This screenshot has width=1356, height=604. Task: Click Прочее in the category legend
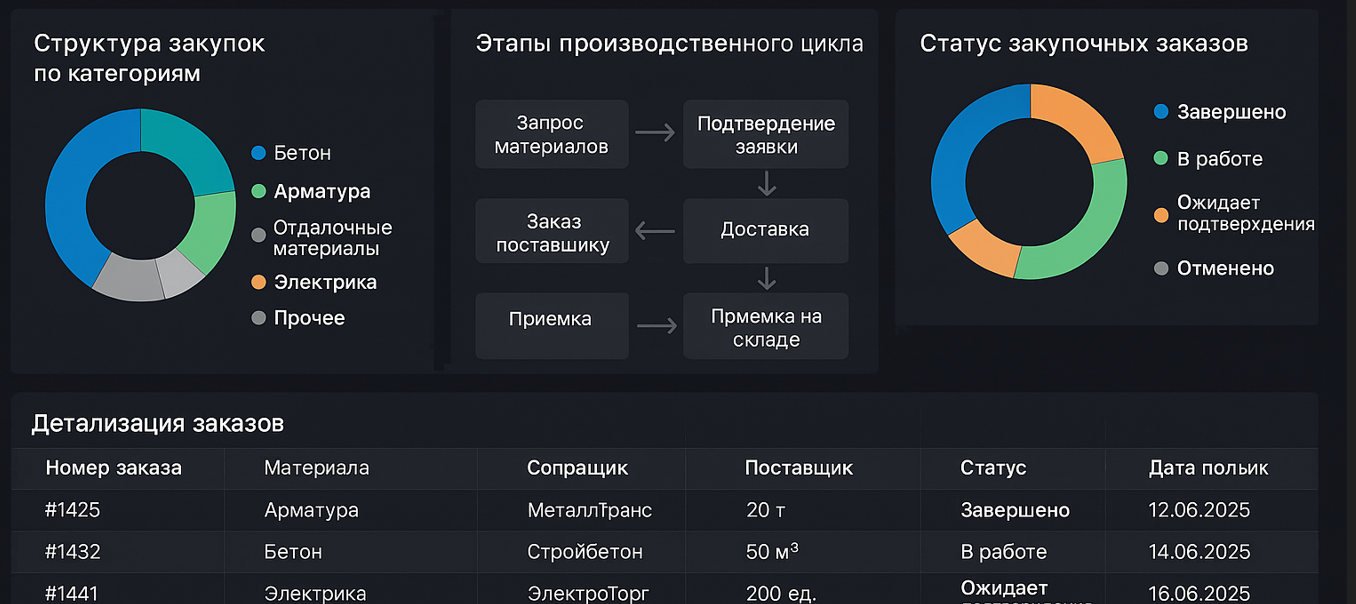pos(309,318)
